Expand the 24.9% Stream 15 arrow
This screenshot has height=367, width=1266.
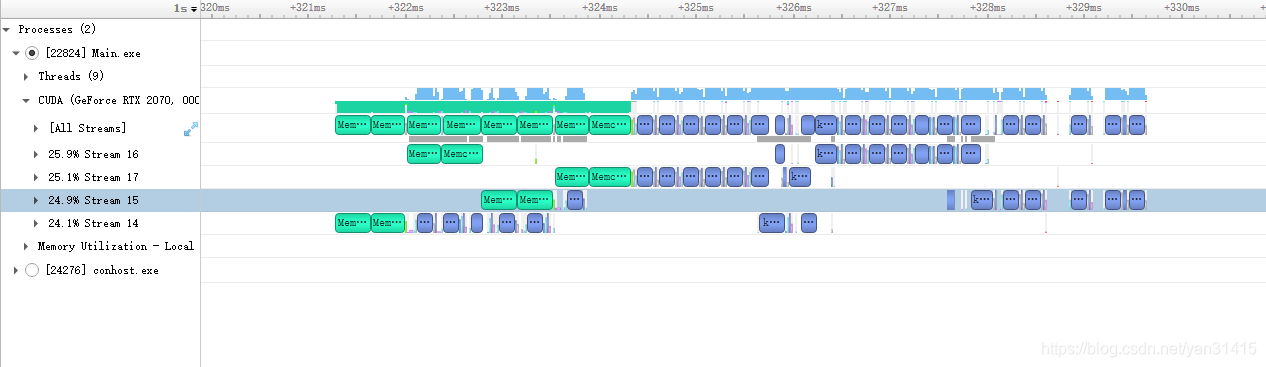[36, 200]
